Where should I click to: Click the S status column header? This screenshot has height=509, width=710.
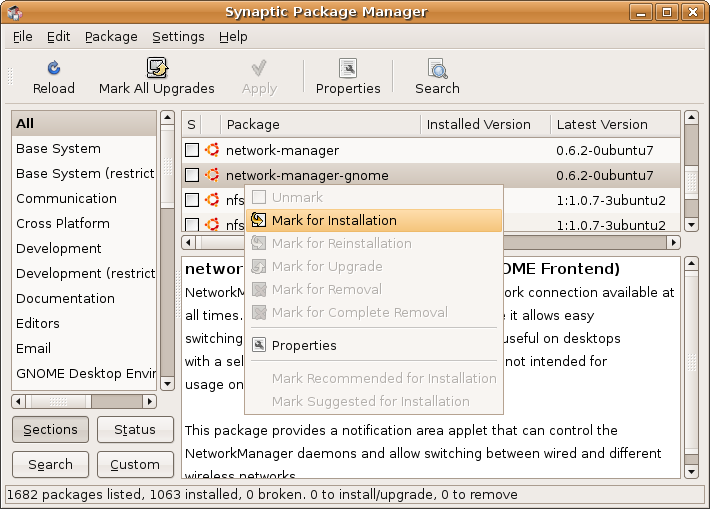pyautogui.click(x=192, y=125)
